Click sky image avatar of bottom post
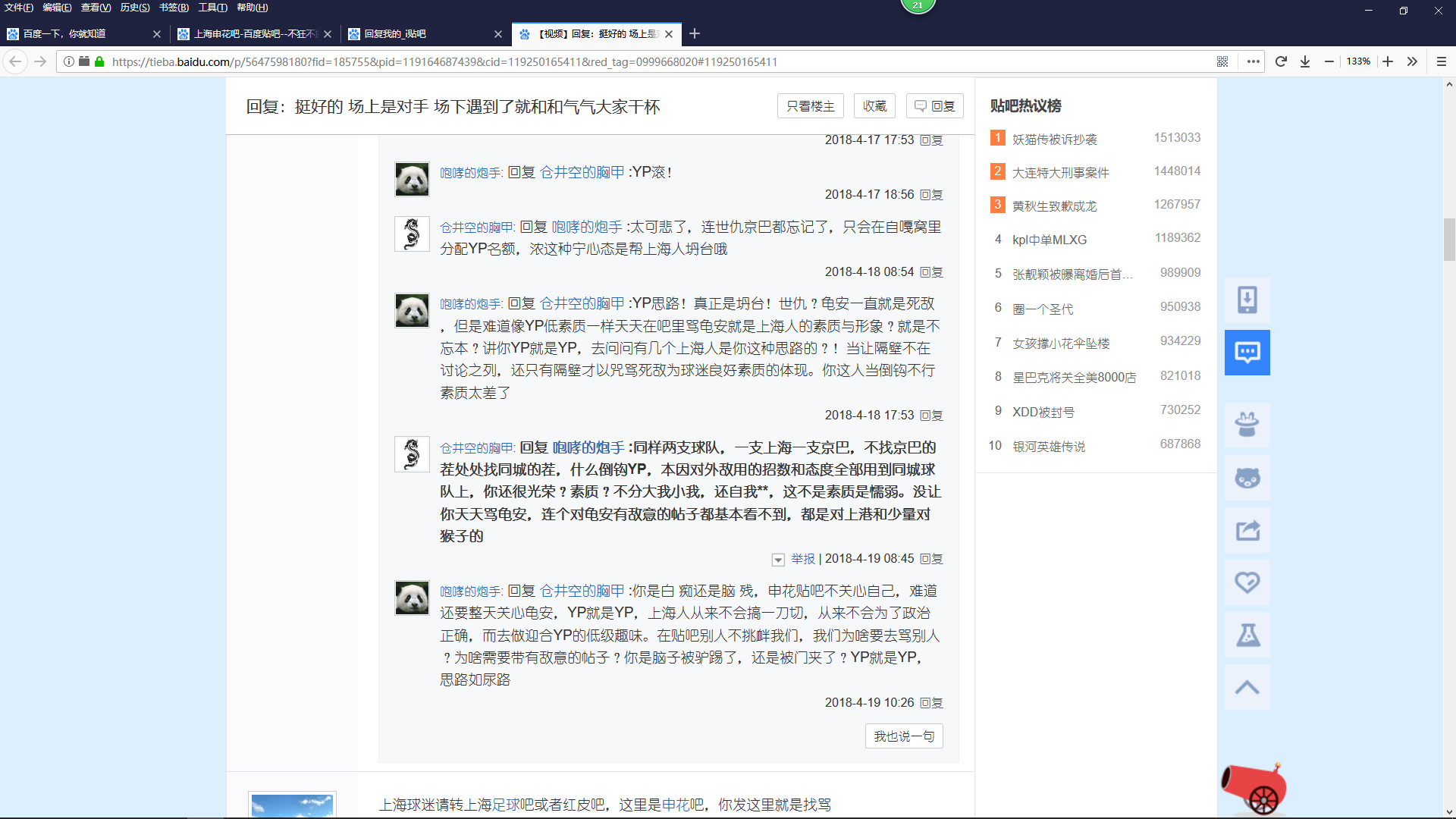1456x819 pixels. coord(292,805)
